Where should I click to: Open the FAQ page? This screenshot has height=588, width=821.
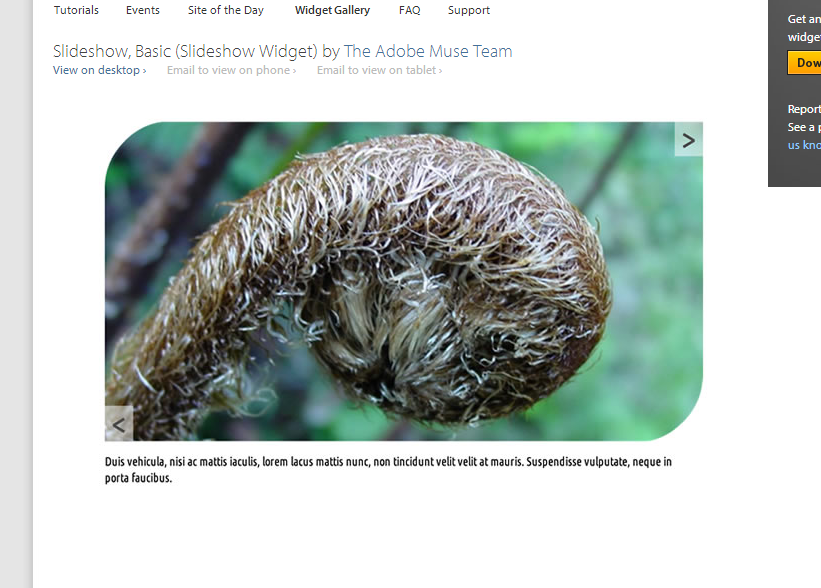pos(409,10)
